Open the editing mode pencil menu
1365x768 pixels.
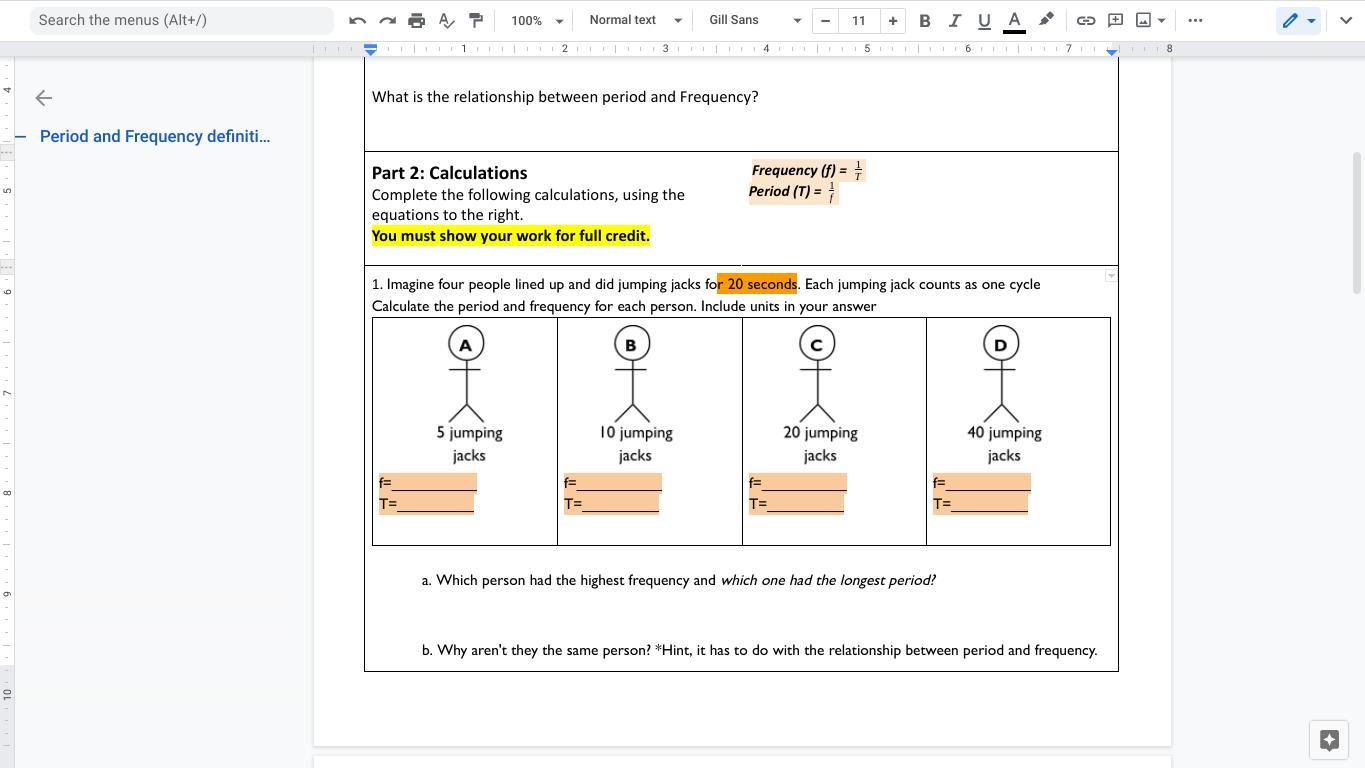click(1299, 20)
